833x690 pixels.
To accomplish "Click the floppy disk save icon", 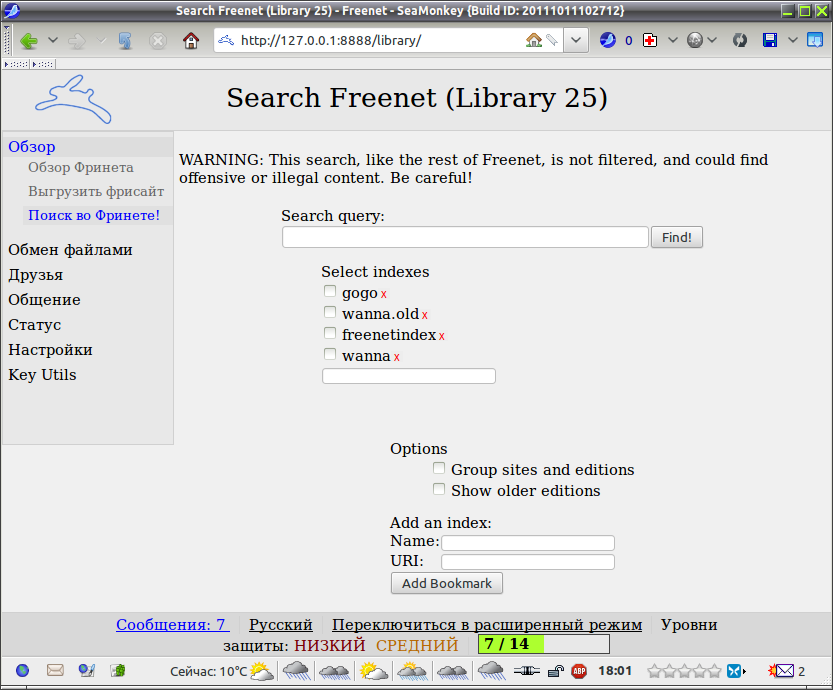I will (770, 40).
